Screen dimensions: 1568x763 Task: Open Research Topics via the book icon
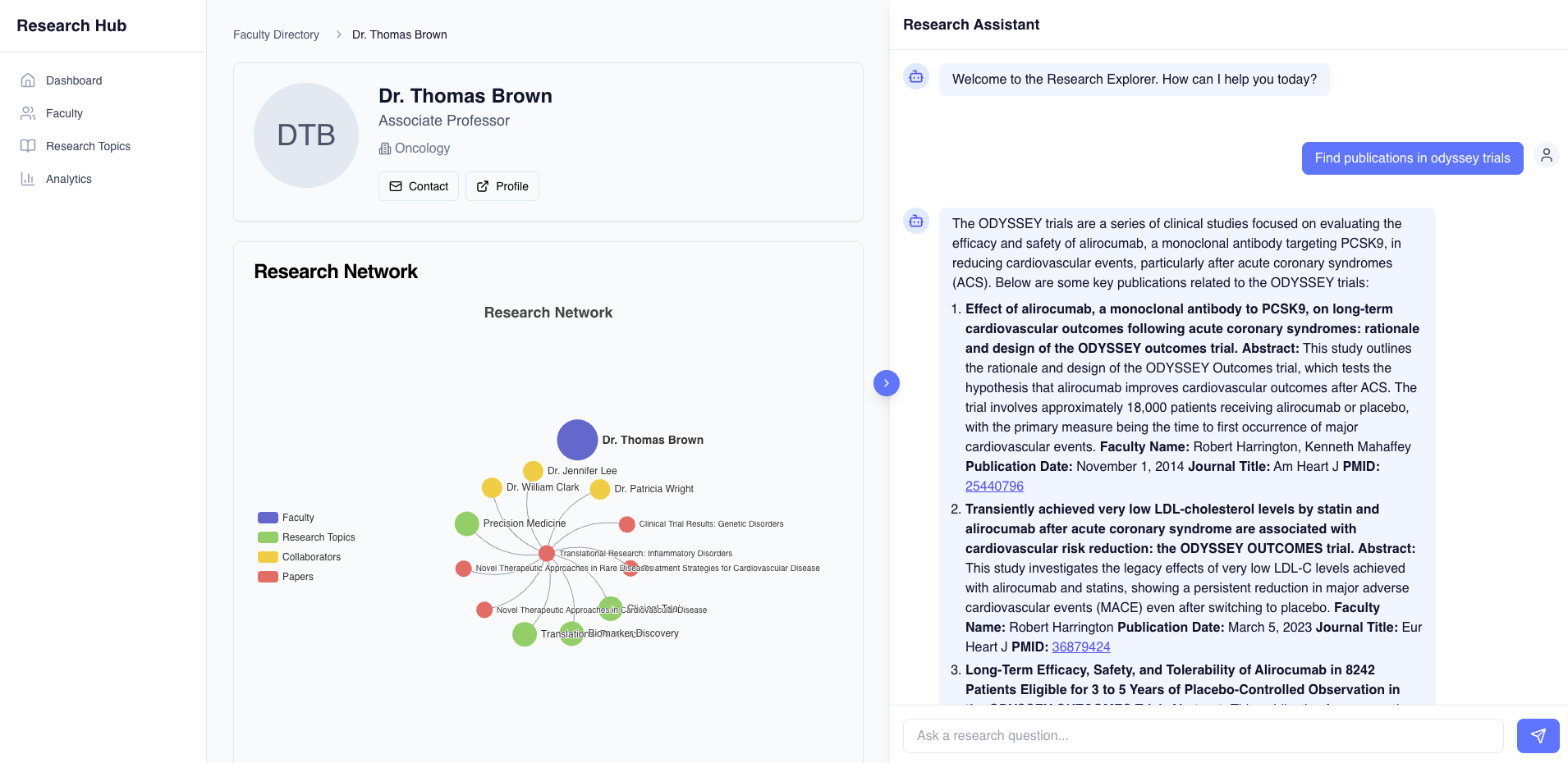coord(28,146)
